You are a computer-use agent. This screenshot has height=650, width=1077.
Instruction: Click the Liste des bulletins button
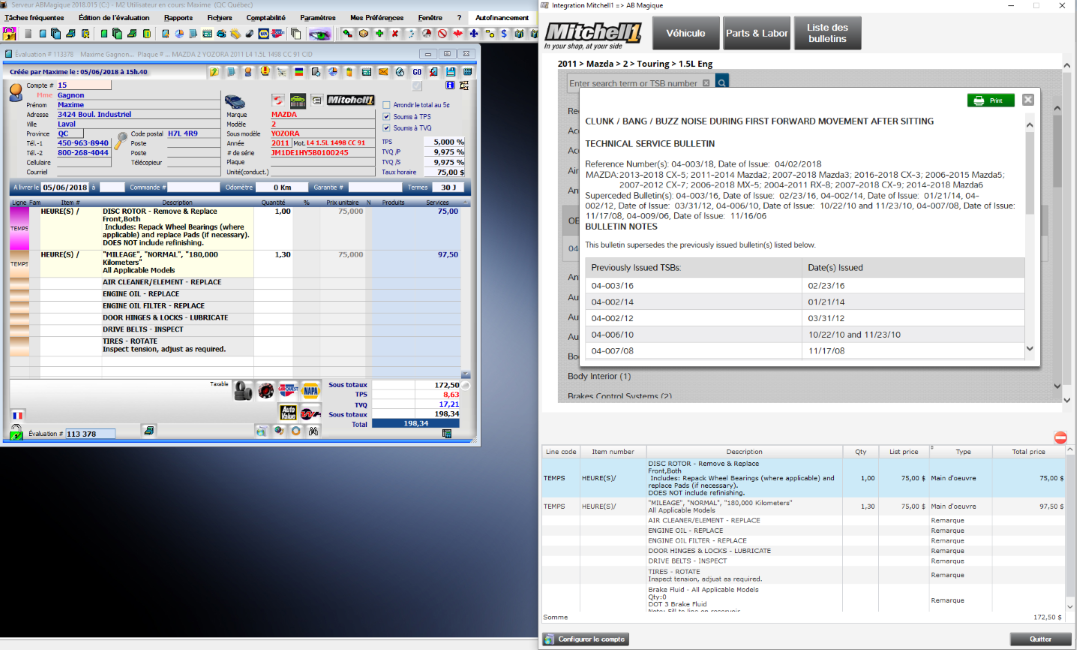click(x=827, y=33)
